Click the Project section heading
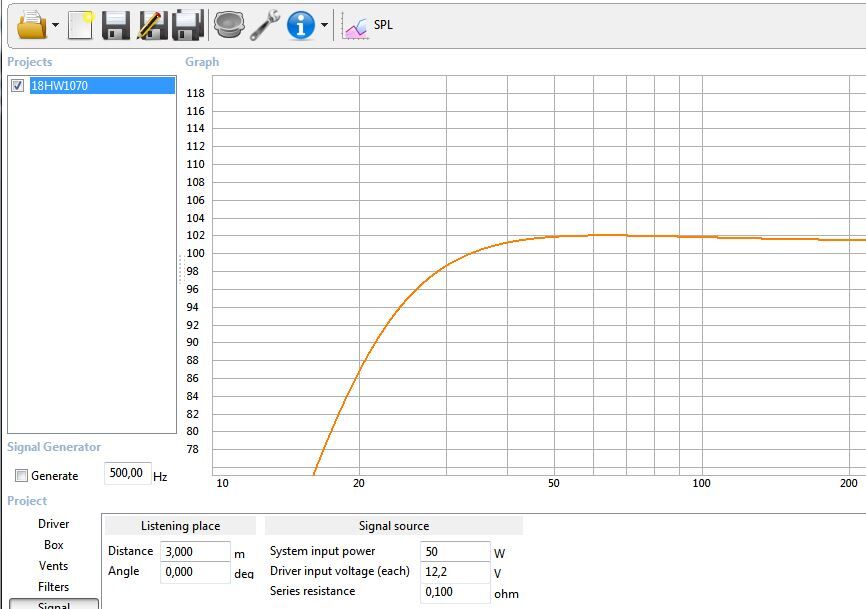The height and width of the screenshot is (609, 866). point(27,501)
